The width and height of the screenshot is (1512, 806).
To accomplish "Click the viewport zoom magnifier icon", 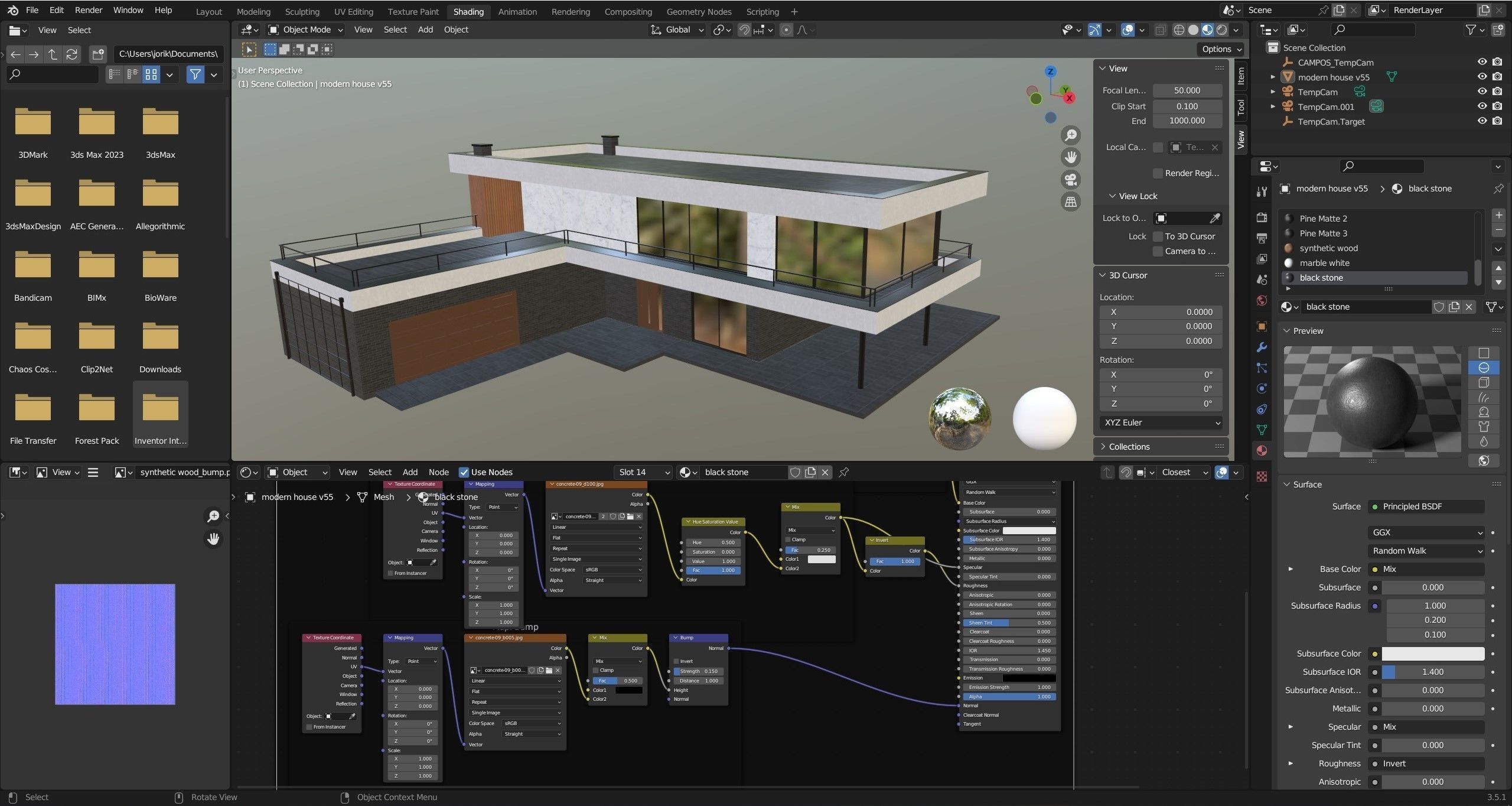I will [1070, 135].
